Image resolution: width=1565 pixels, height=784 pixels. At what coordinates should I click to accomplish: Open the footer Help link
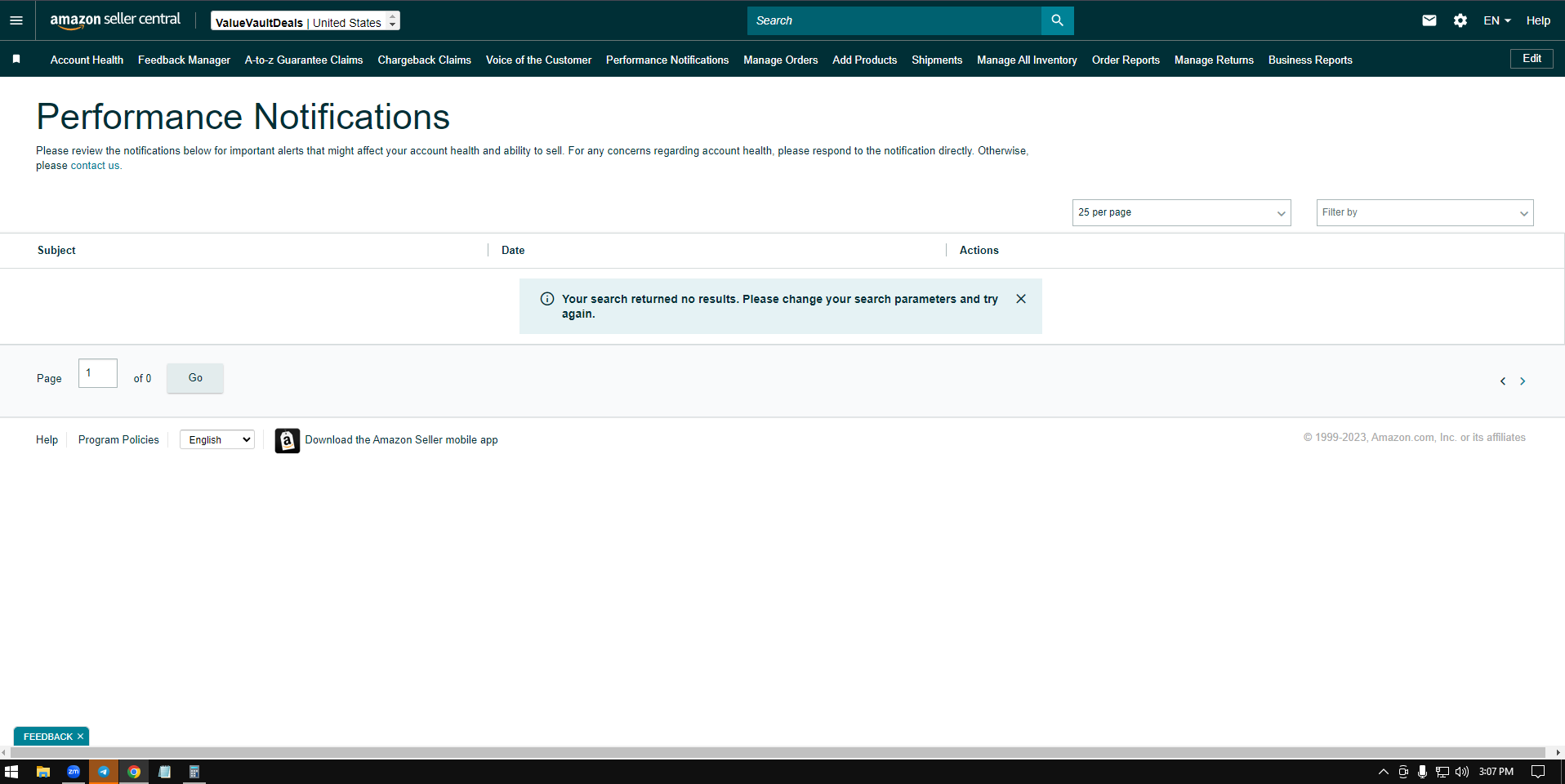click(47, 439)
